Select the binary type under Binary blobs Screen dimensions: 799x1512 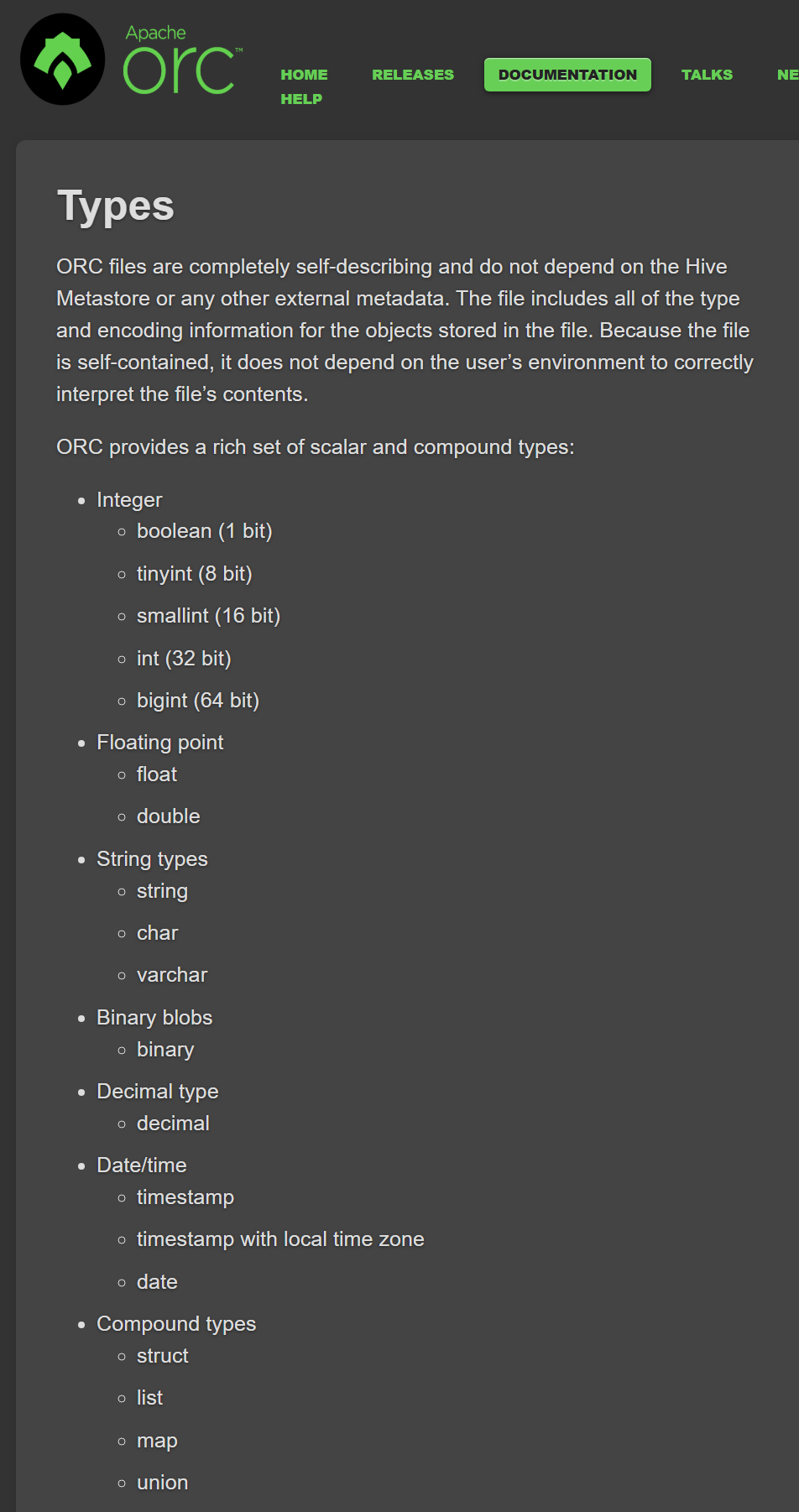(164, 1049)
